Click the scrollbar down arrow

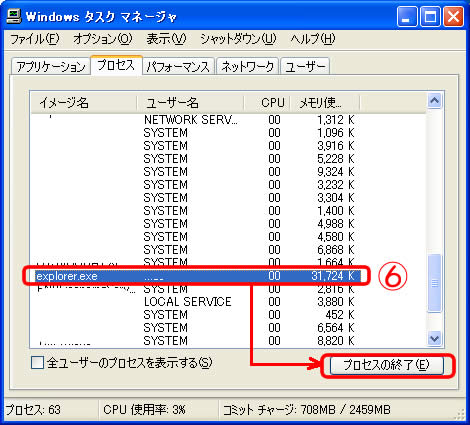[x=435, y=339]
